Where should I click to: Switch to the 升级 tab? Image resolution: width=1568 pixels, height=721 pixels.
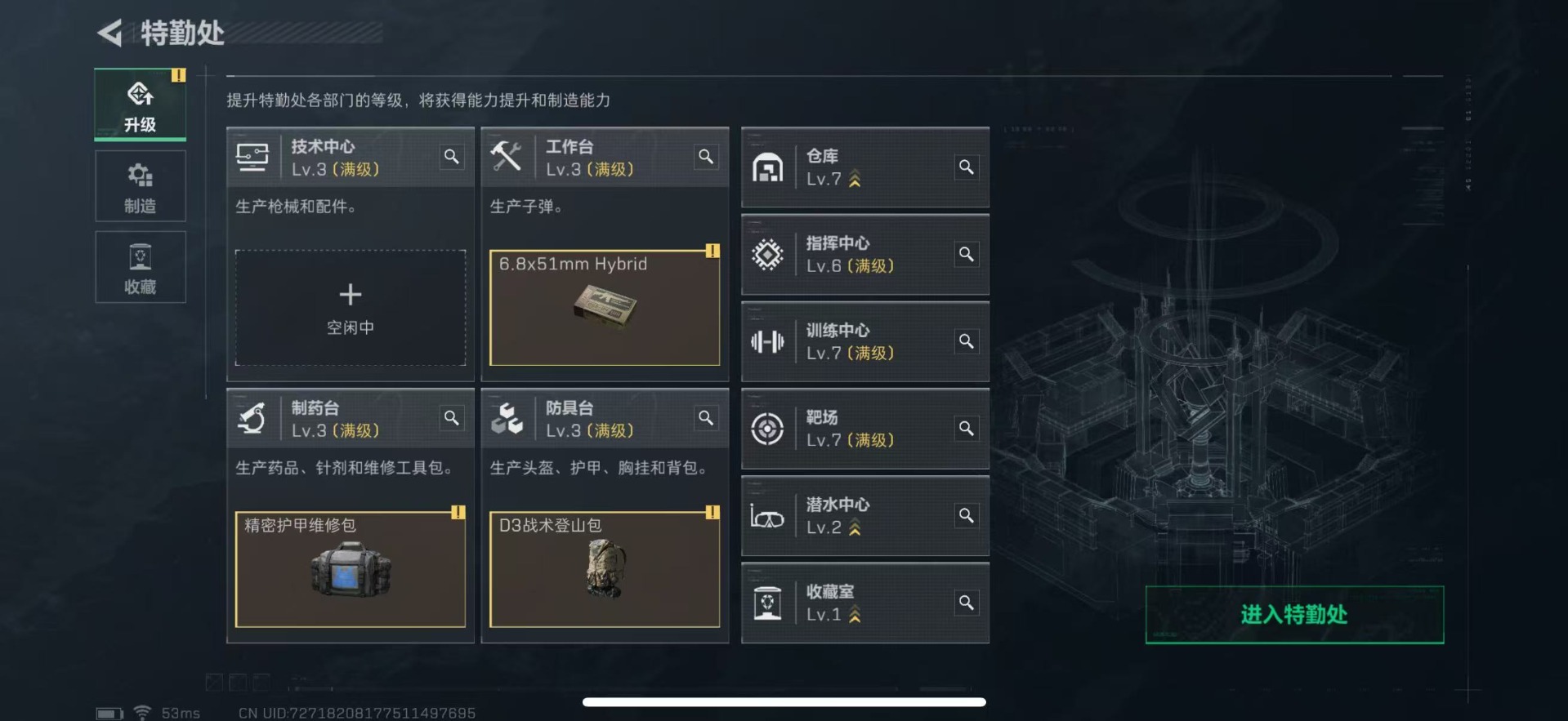coord(141,105)
